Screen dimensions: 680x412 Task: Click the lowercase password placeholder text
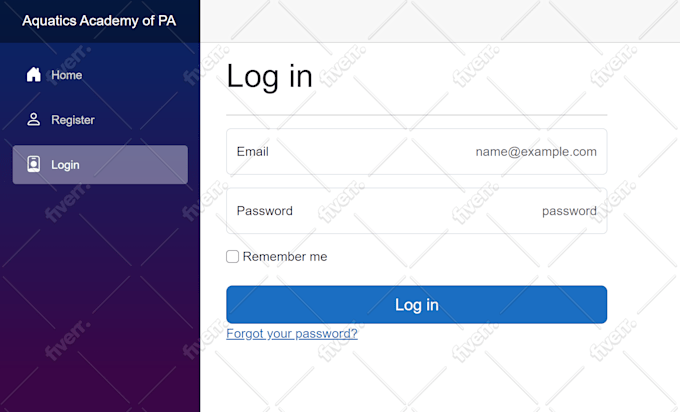coord(569,211)
